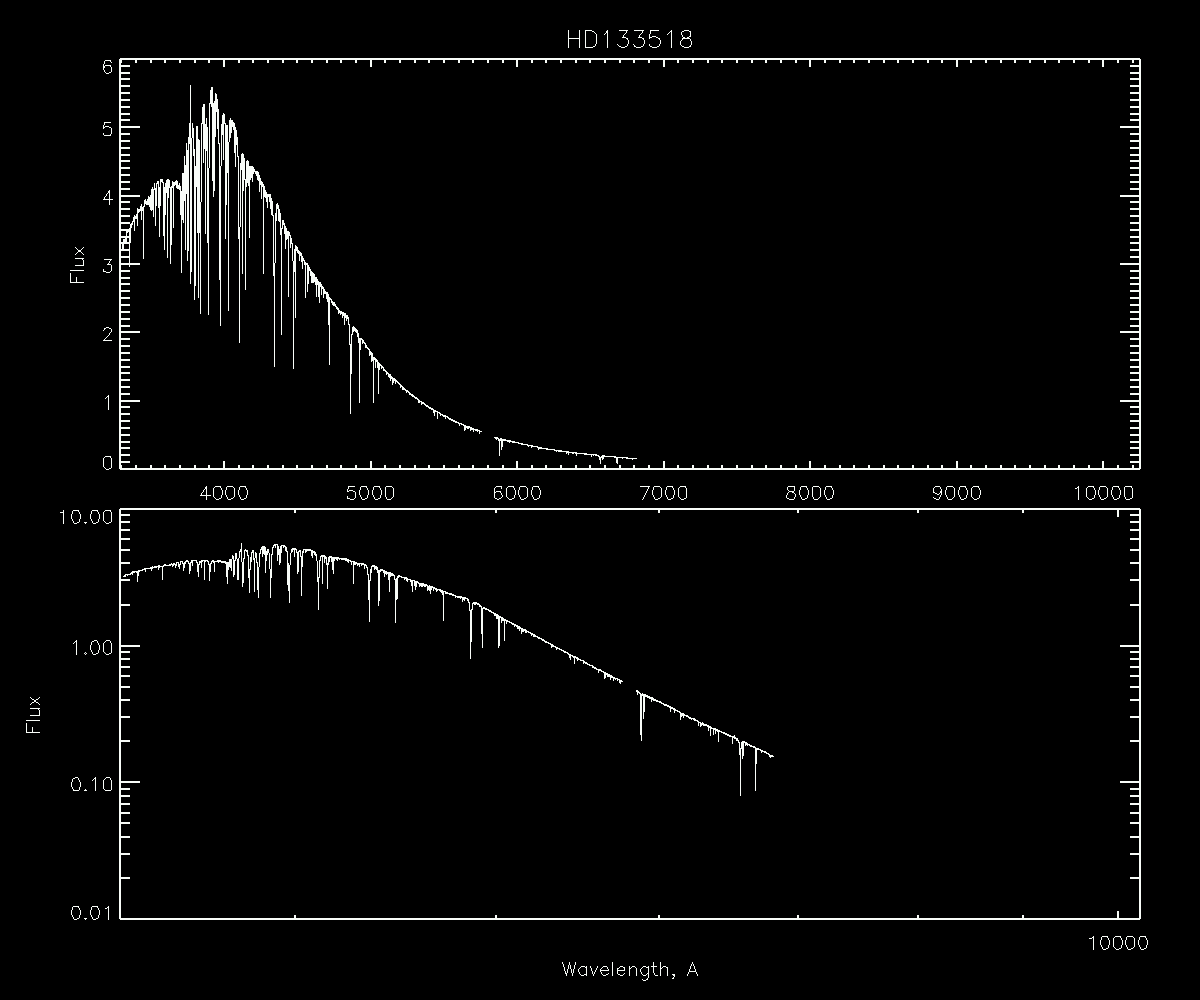Click the 9000 tick label on upper x-axis

point(957,491)
